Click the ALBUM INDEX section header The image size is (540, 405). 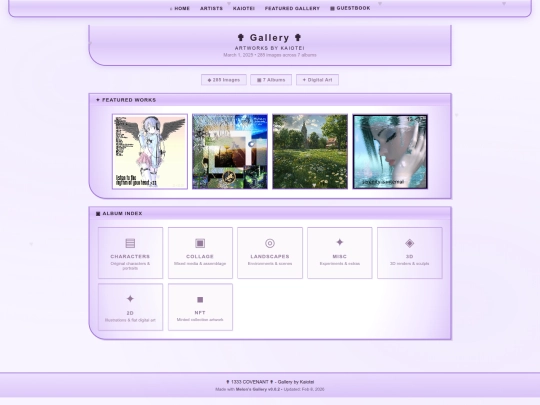pyautogui.click(x=119, y=214)
